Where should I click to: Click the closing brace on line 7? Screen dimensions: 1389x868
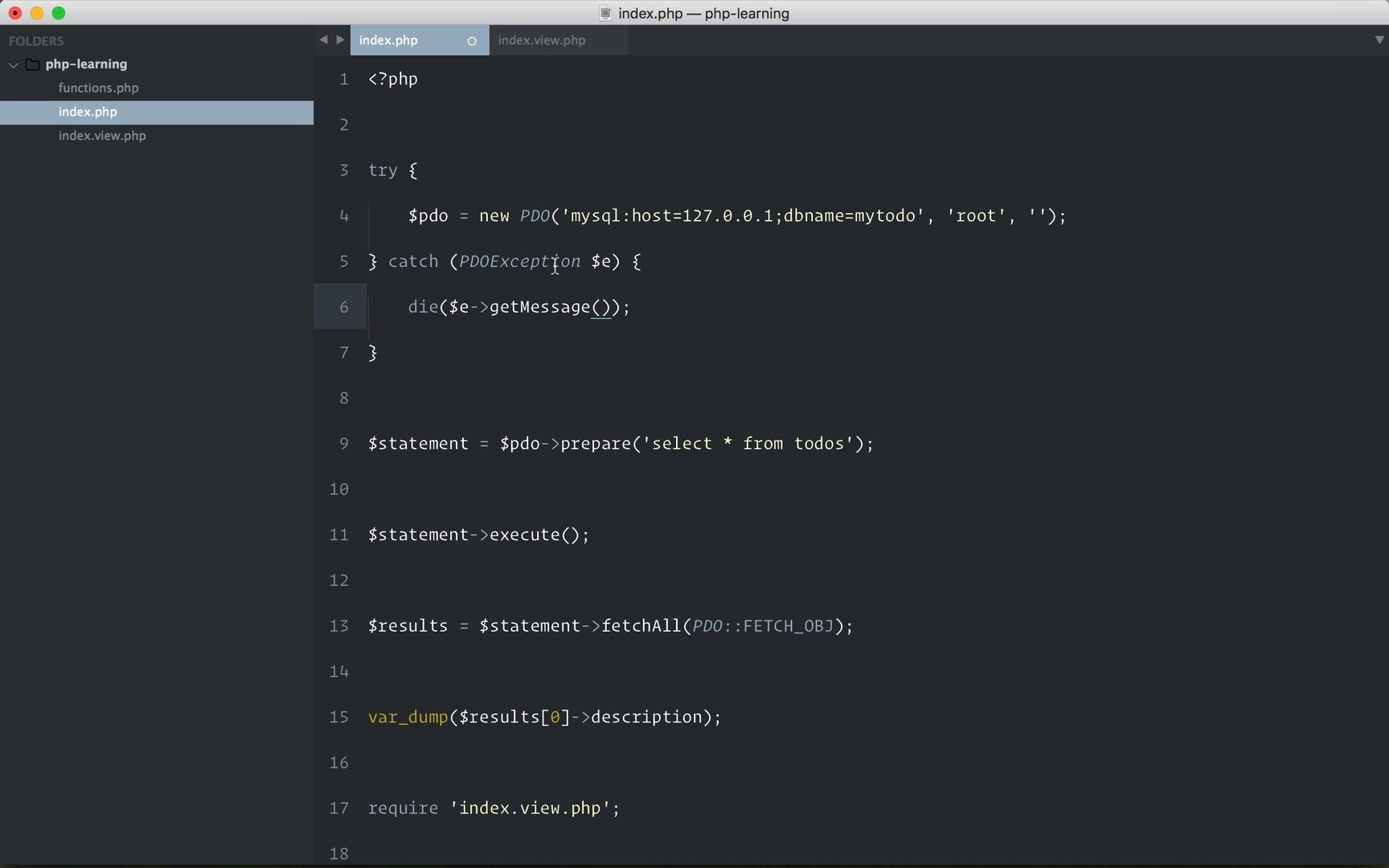pos(373,353)
